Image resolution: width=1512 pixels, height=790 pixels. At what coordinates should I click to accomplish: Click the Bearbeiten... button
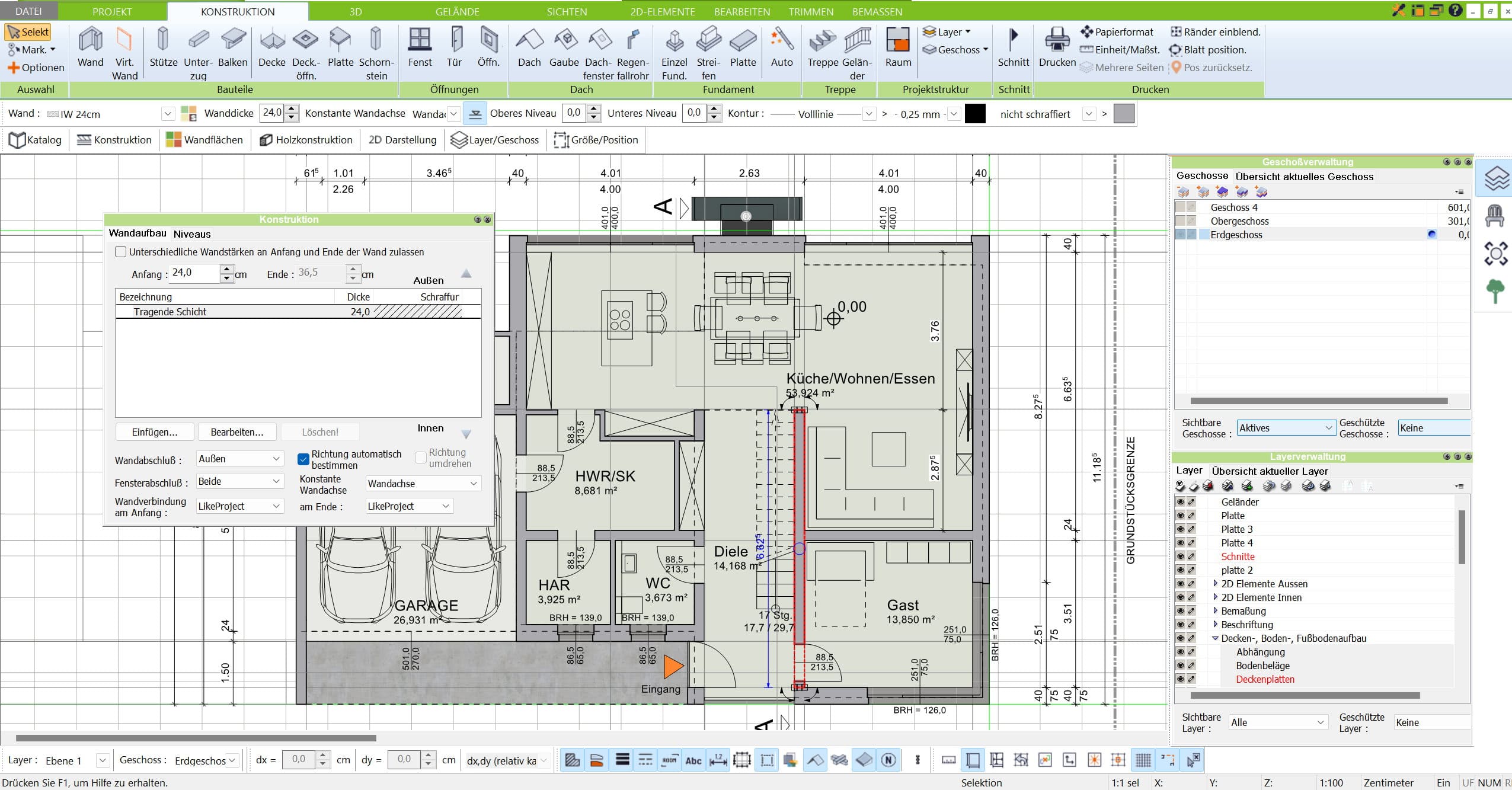[x=237, y=432]
